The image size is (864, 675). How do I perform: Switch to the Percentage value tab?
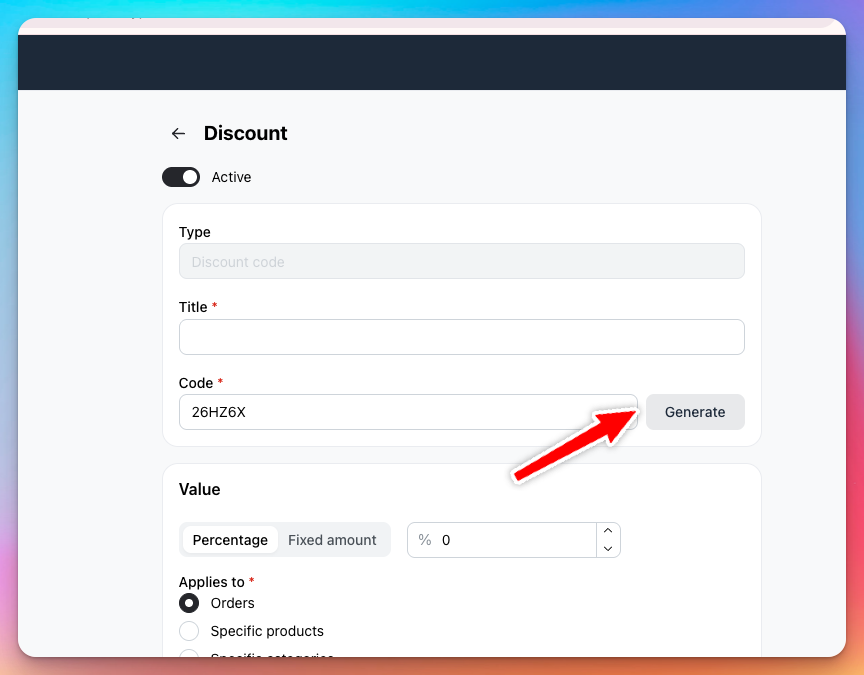(x=230, y=540)
